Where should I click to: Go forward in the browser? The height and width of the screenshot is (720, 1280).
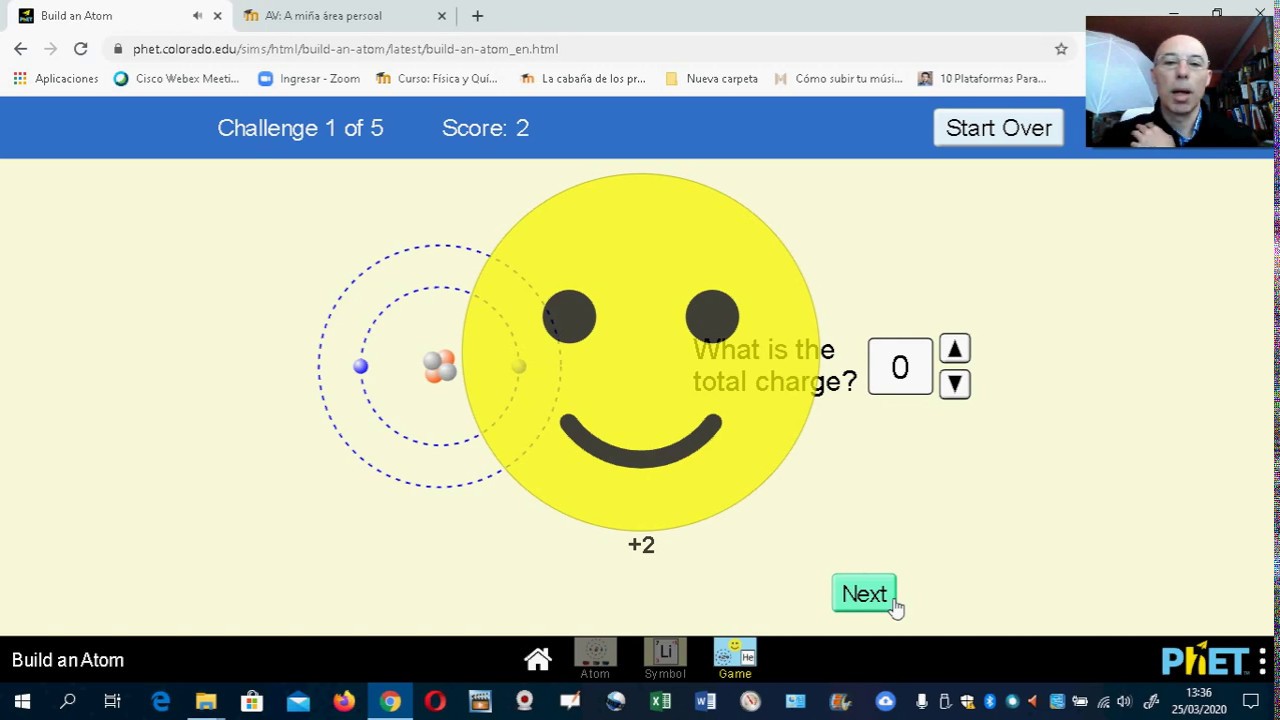[50, 49]
